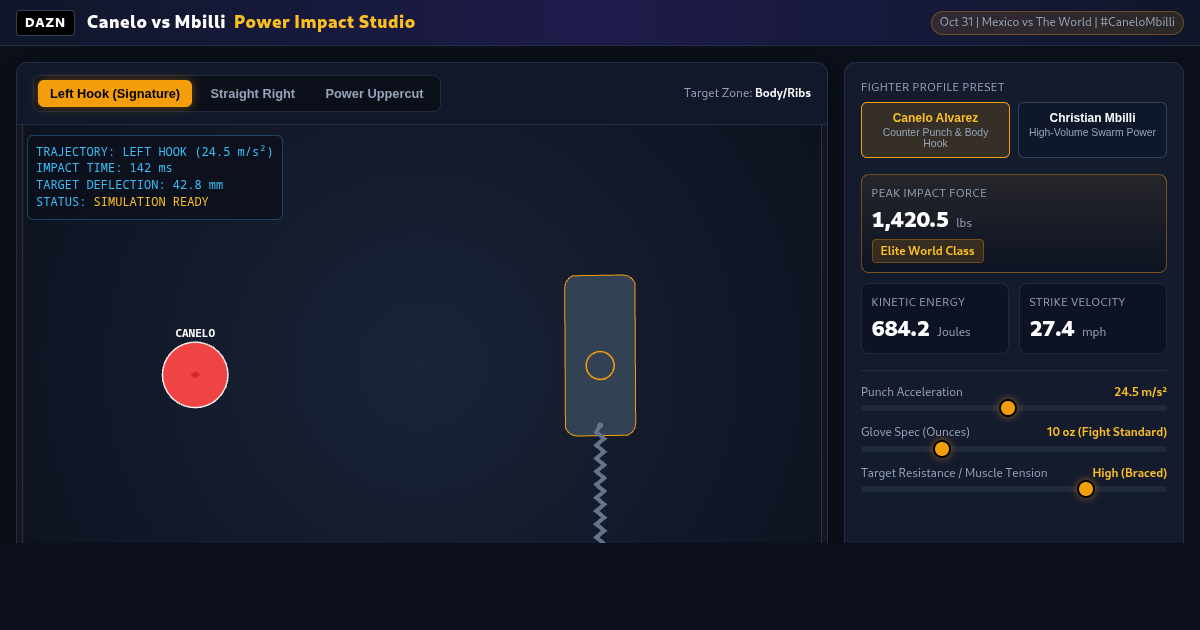Switch to the Straight Right tab
The height and width of the screenshot is (630, 1200).
pos(253,94)
